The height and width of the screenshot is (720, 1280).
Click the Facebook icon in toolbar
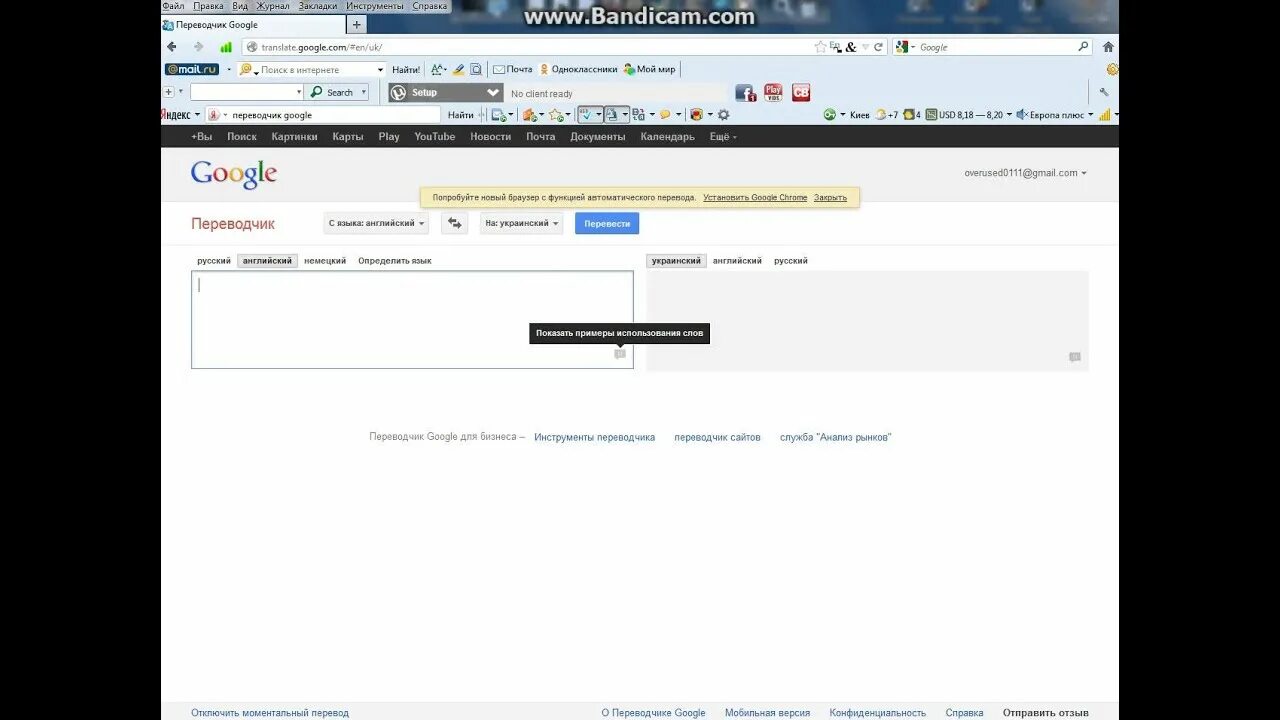pyautogui.click(x=746, y=92)
